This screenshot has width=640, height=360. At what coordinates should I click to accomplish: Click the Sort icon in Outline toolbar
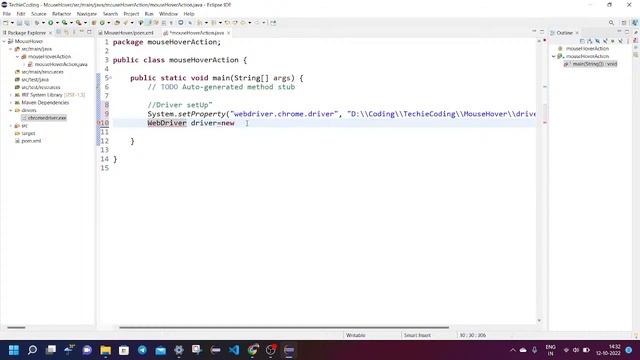tap(590, 41)
